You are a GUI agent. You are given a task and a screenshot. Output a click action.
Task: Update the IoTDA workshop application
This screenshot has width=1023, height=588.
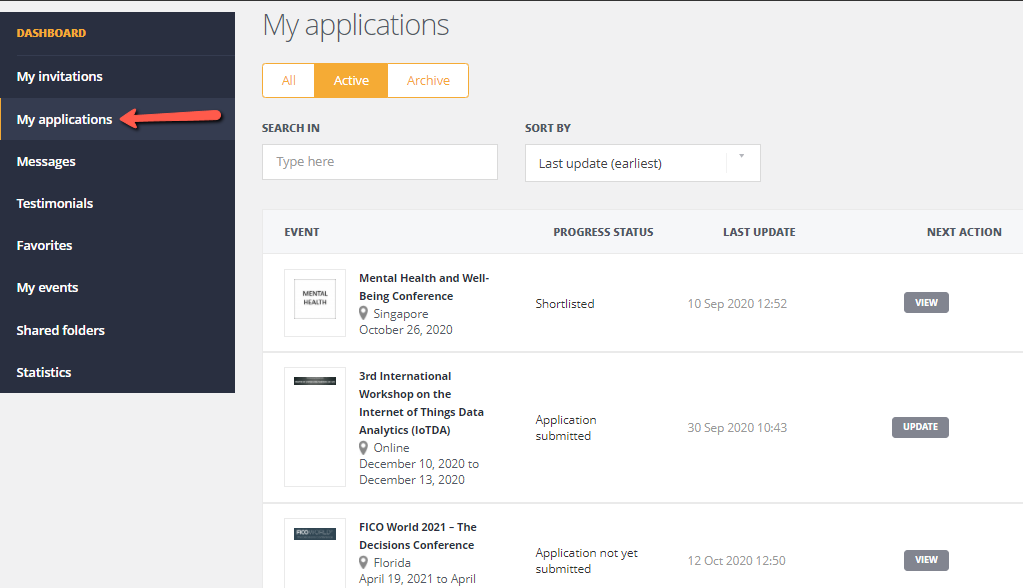(x=920, y=427)
